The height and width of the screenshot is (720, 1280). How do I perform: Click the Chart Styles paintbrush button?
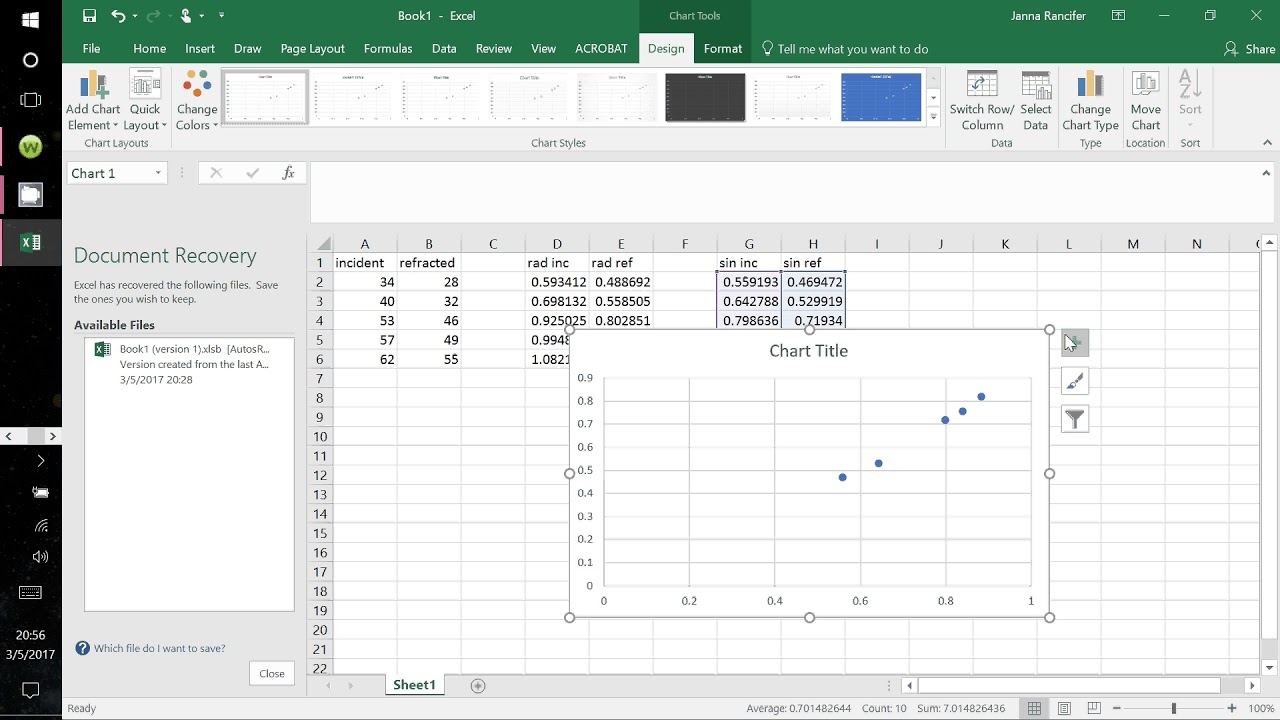click(1075, 381)
